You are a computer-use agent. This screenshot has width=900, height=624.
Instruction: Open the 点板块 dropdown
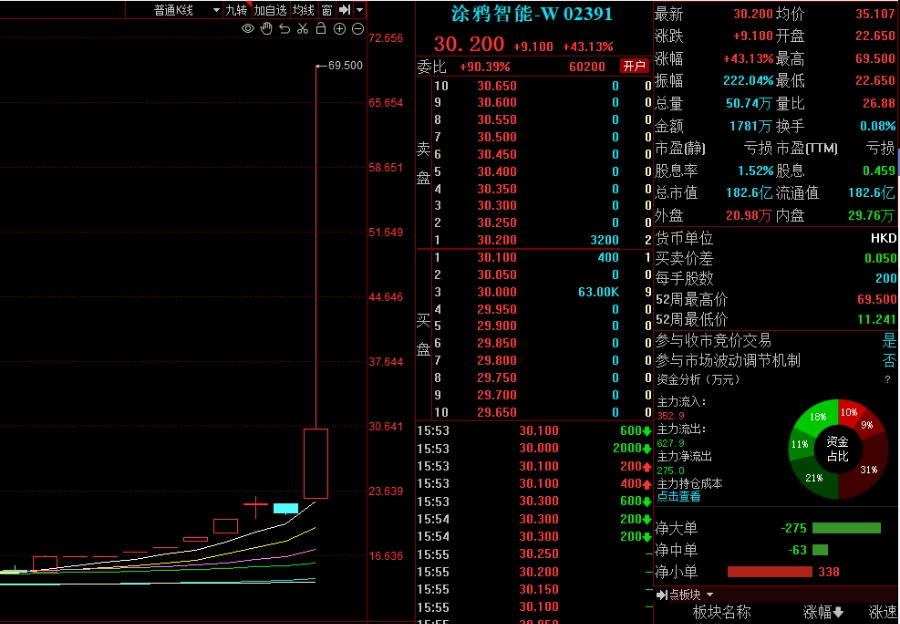(684, 595)
